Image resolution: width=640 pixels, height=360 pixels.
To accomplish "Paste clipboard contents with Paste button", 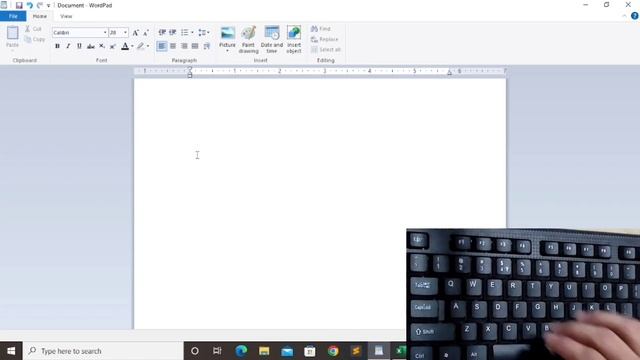I will pos(12,38).
